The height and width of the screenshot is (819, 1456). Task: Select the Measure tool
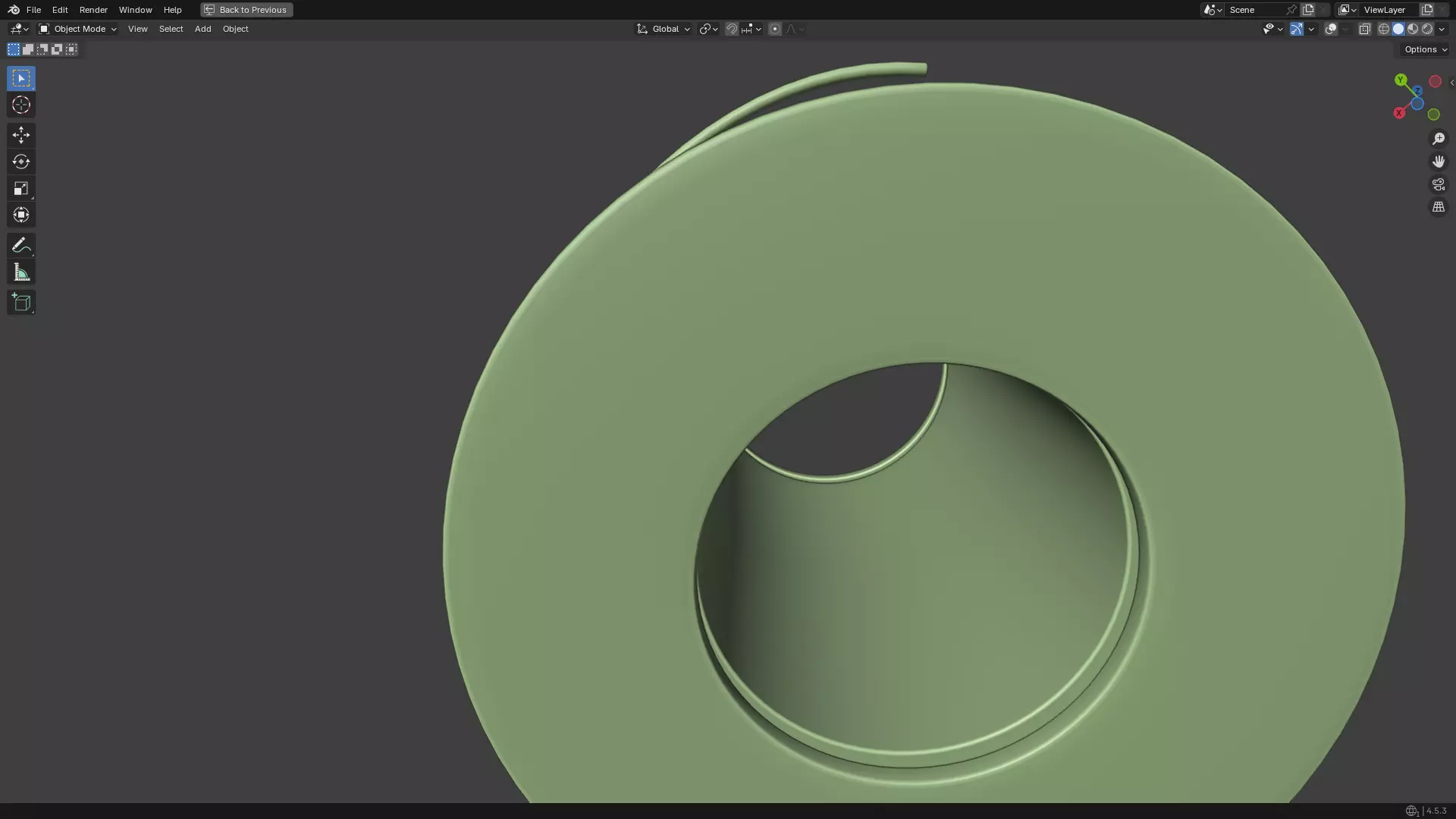(21, 272)
